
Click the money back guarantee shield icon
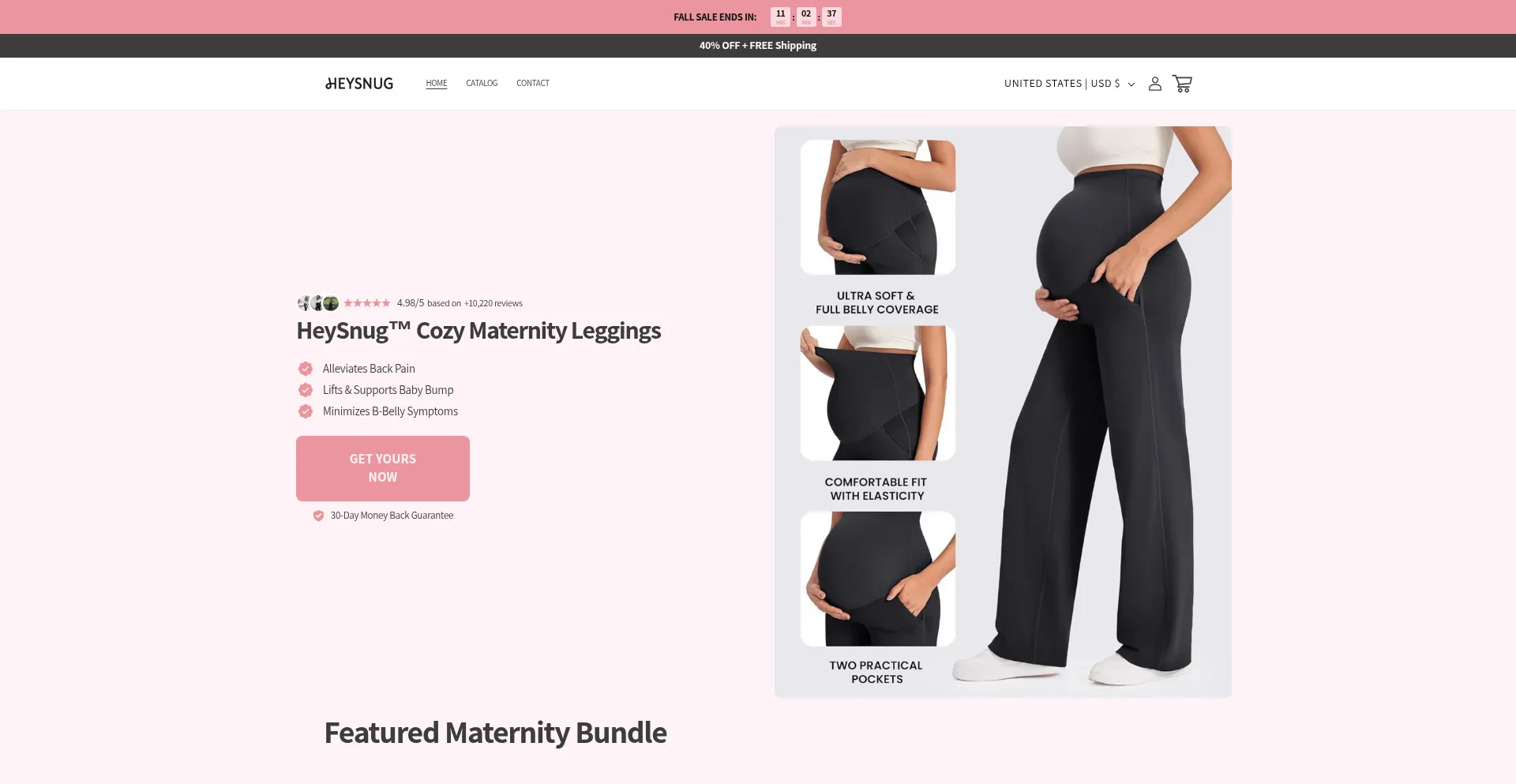click(318, 516)
